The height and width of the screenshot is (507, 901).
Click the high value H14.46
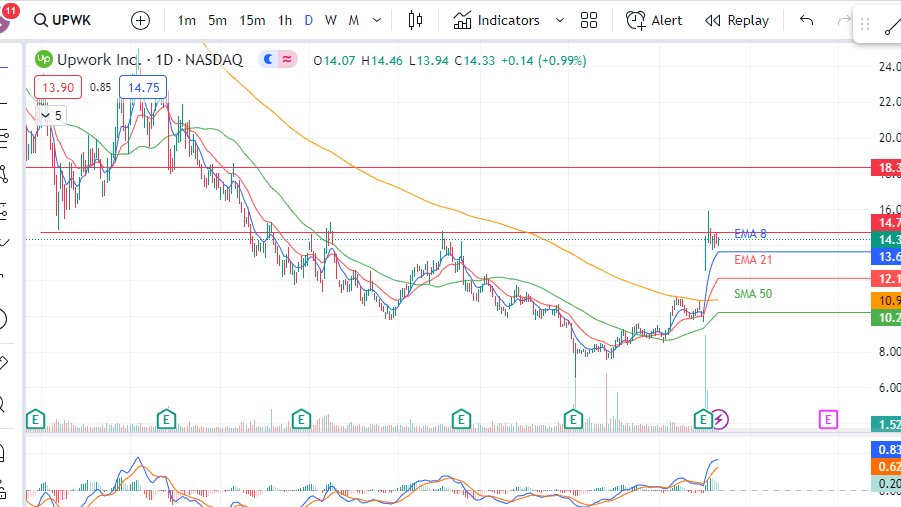382,60
